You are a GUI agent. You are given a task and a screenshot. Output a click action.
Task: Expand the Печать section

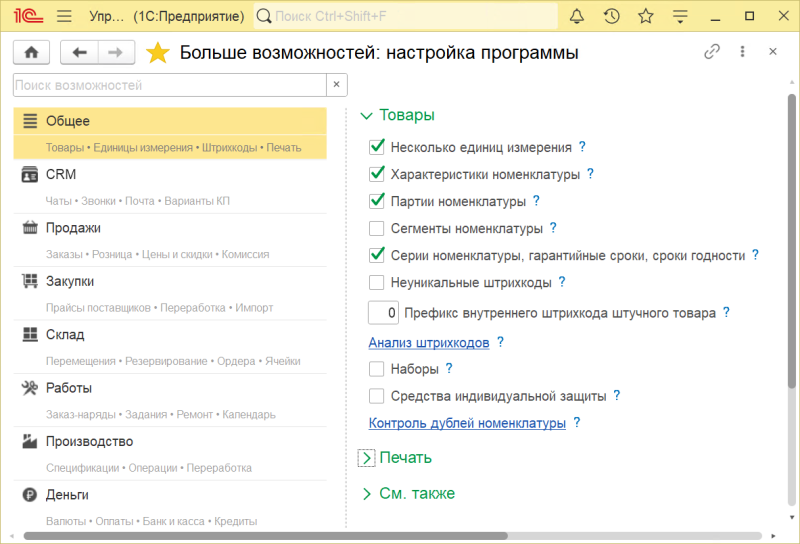tap(366, 458)
